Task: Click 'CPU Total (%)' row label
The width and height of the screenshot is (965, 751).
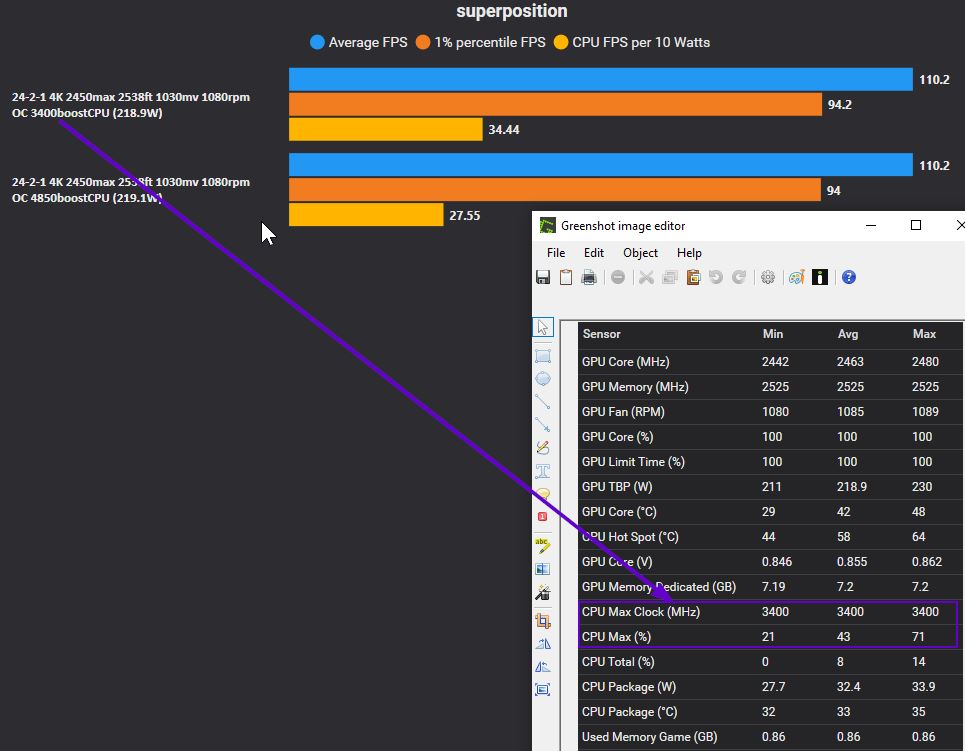Action: [x=618, y=662]
